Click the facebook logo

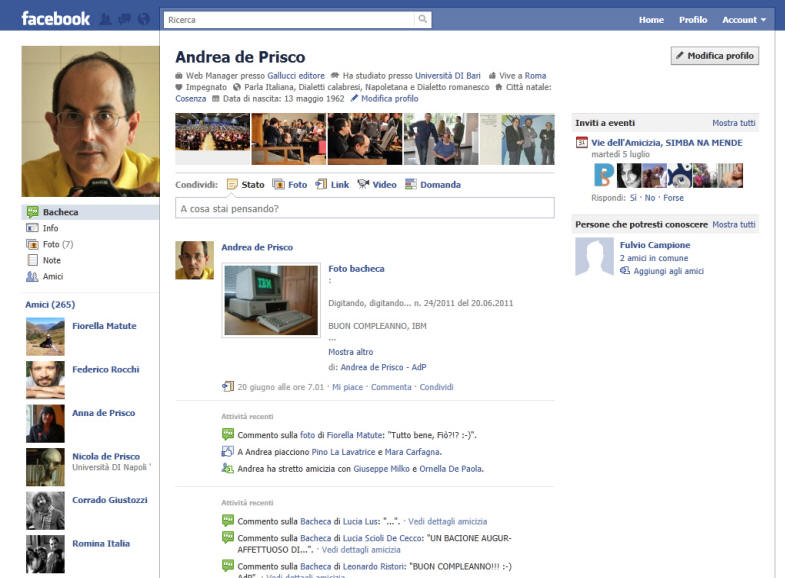56,19
